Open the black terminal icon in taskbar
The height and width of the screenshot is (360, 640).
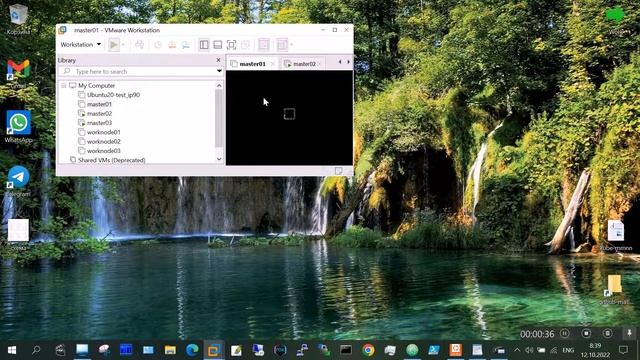[x=346, y=350]
